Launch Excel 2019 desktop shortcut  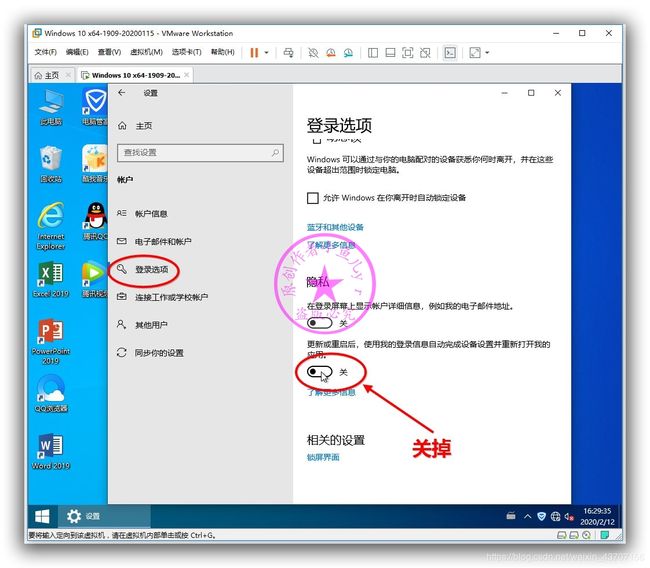(51, 280)
